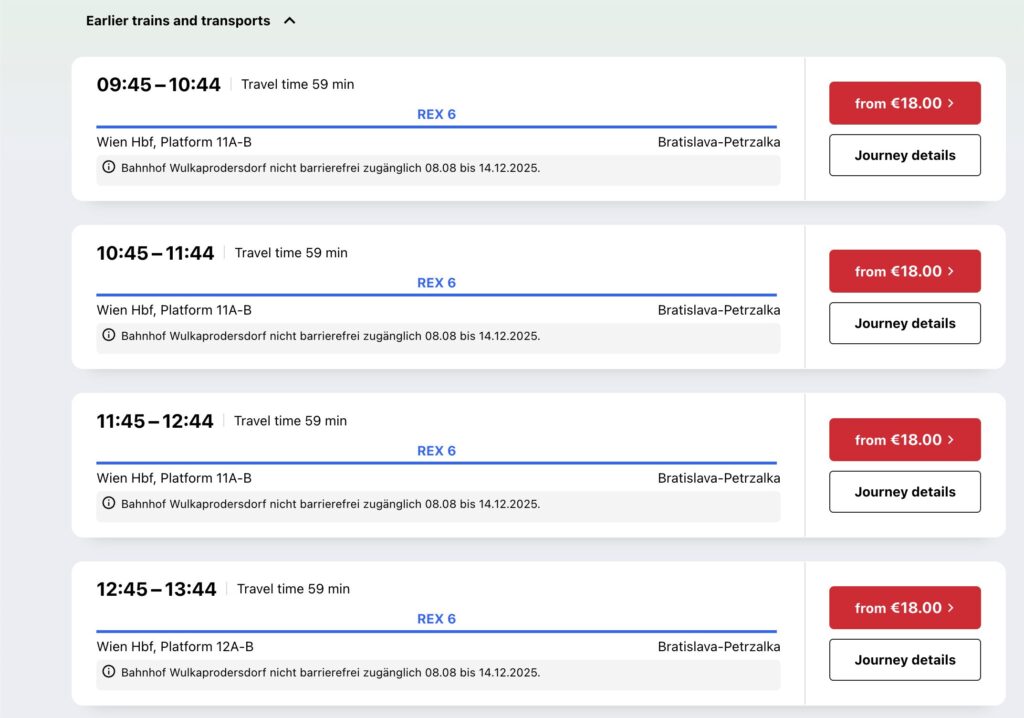Show Journey details for 11:45 departure
1024x718 pixels.
(x=904, y=491)
